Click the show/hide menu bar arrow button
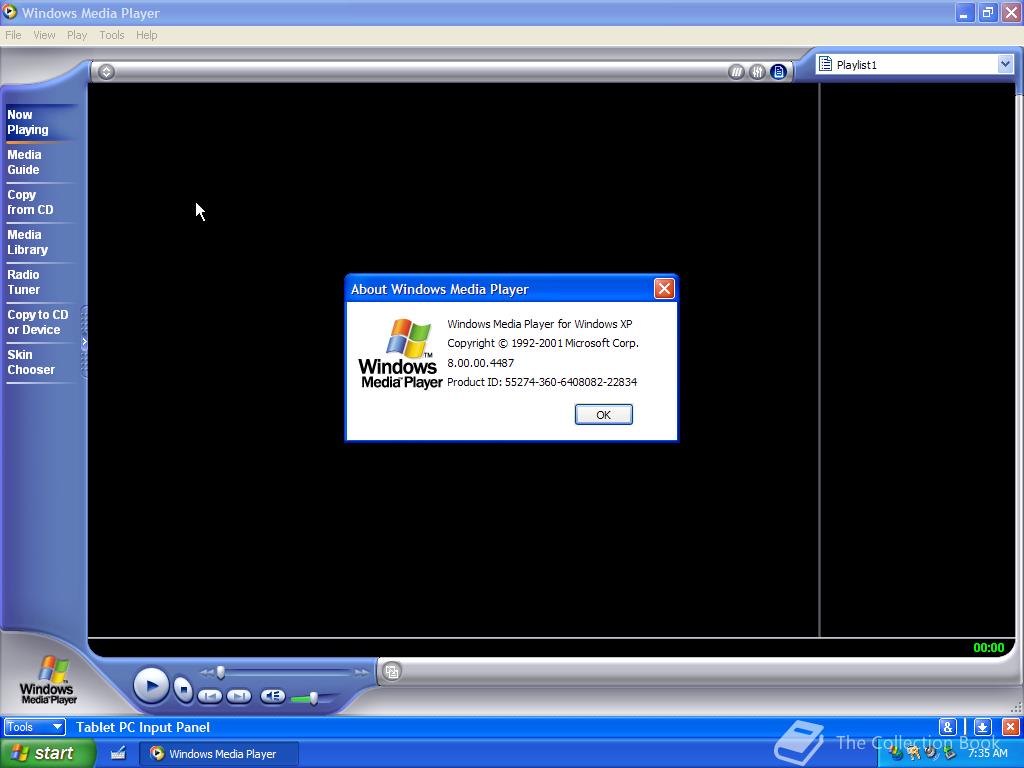This screenshot has height=768, width=1024. click(106, 72)
